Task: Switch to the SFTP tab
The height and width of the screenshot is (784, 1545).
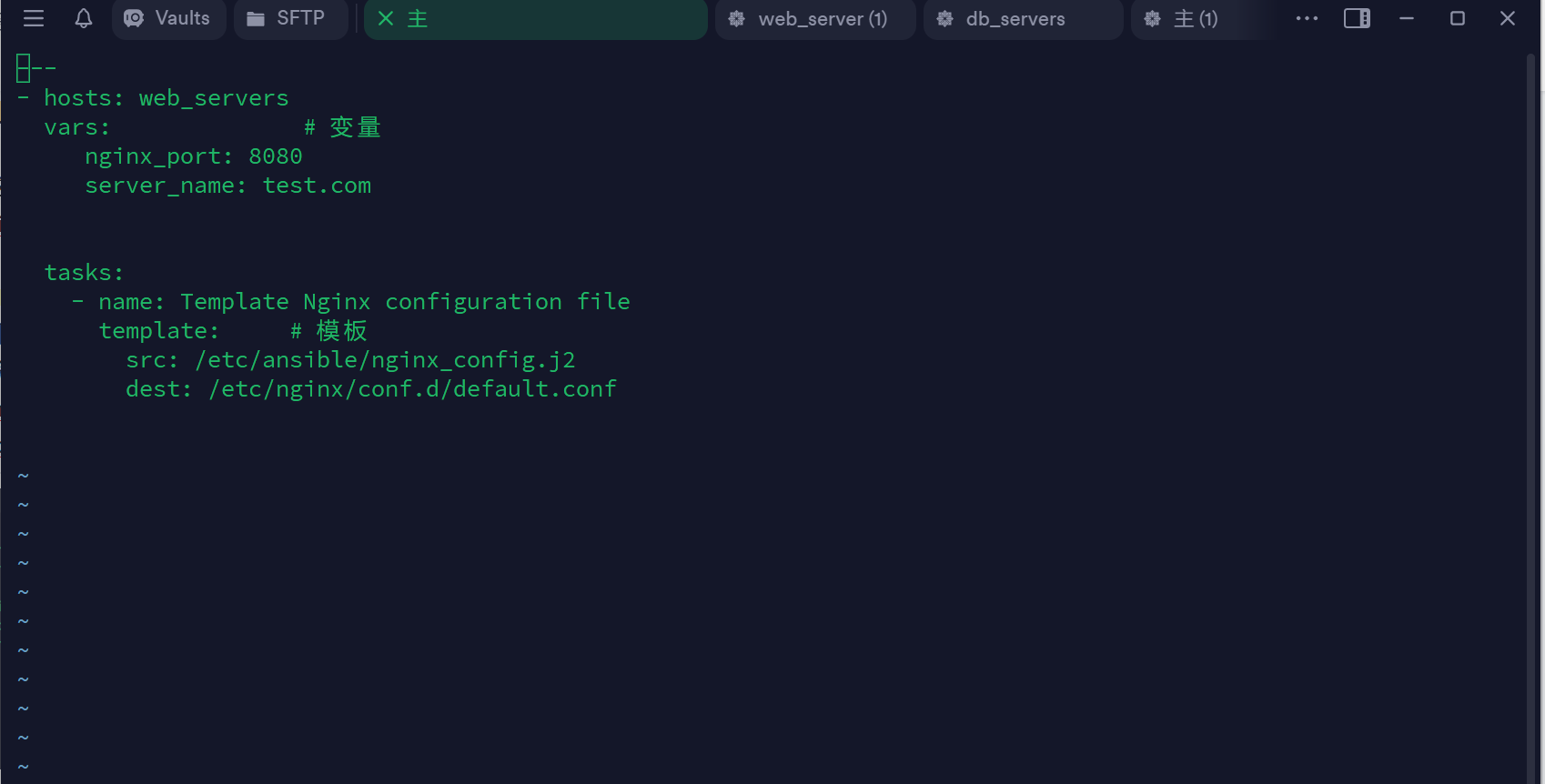Action: pos(290,18)
